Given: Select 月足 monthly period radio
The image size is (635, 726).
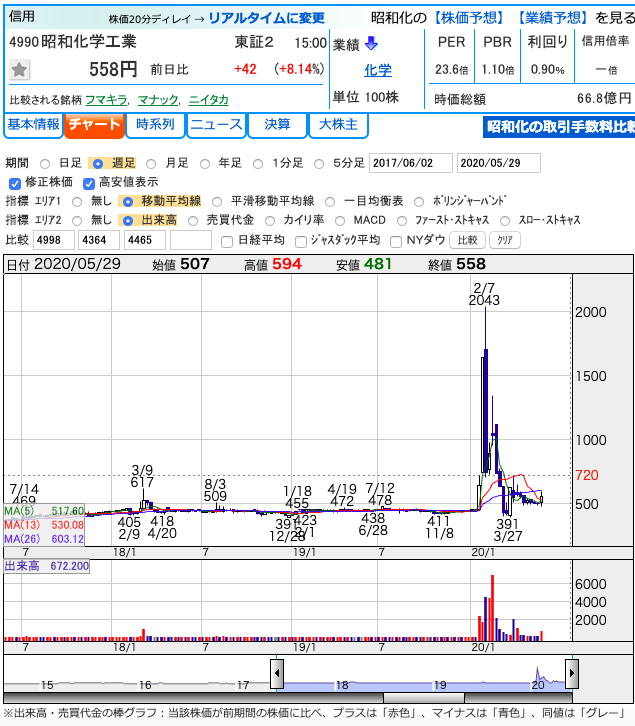Looking at the screenshot, I should 151,164.
